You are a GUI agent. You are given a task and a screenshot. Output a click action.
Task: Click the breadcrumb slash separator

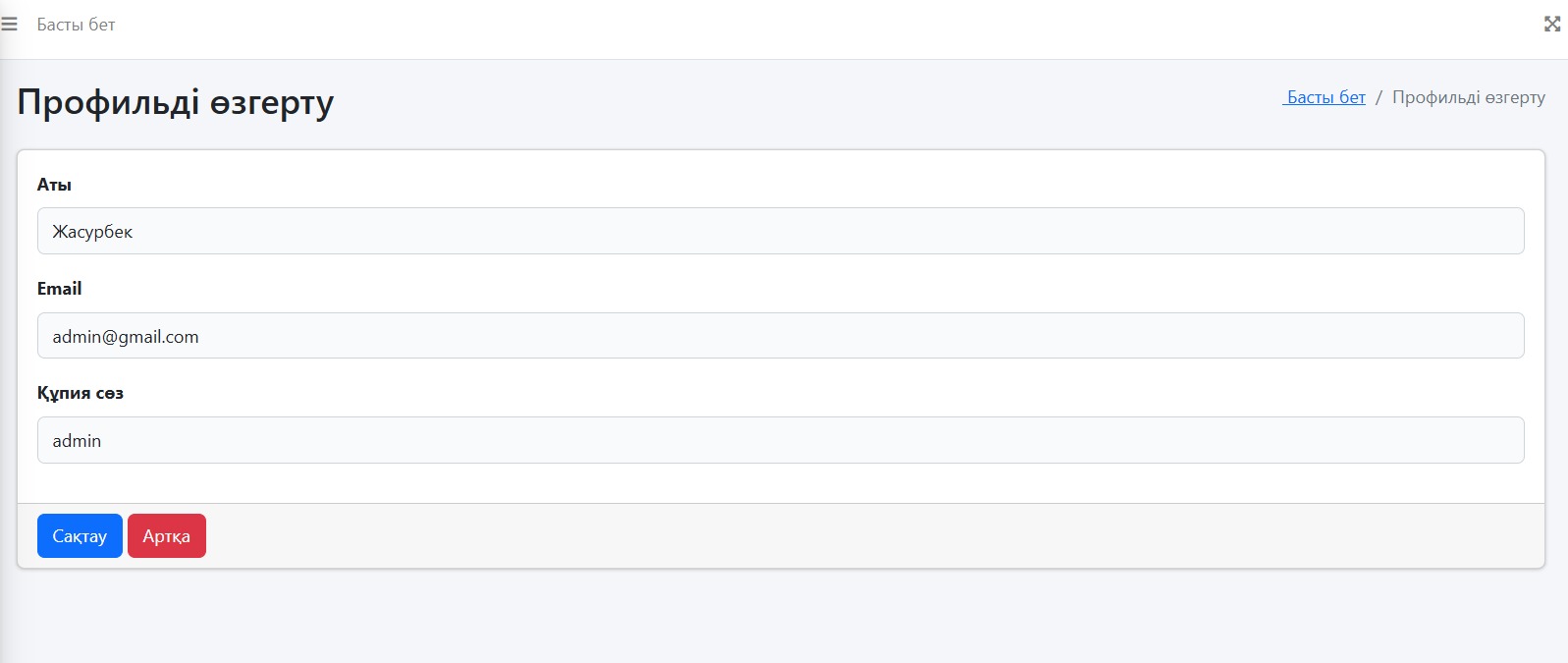coord(1379,97)
